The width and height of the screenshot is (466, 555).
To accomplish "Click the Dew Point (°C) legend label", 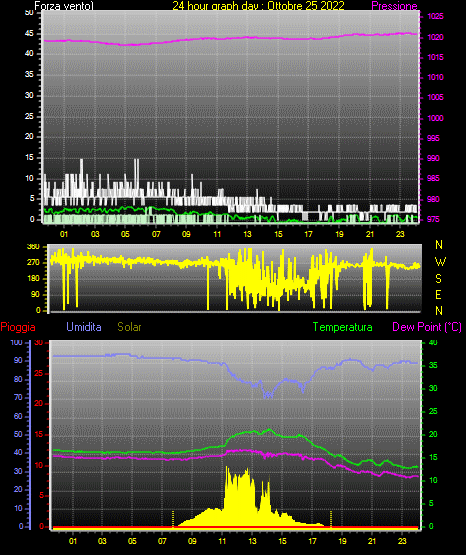I will tap(427, 327).
